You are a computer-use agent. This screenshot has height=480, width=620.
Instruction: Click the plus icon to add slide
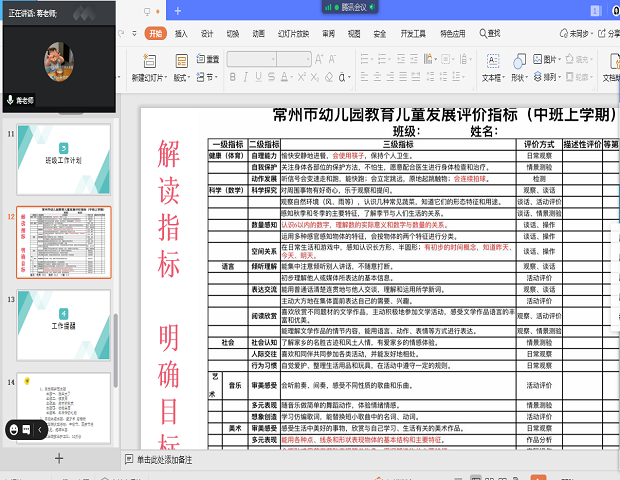[58, 457]
